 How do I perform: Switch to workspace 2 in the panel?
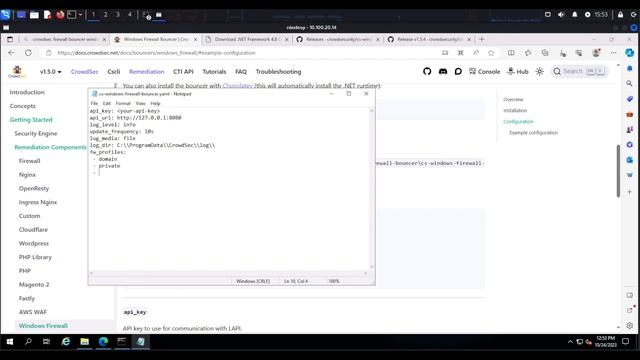coord(106,14)
